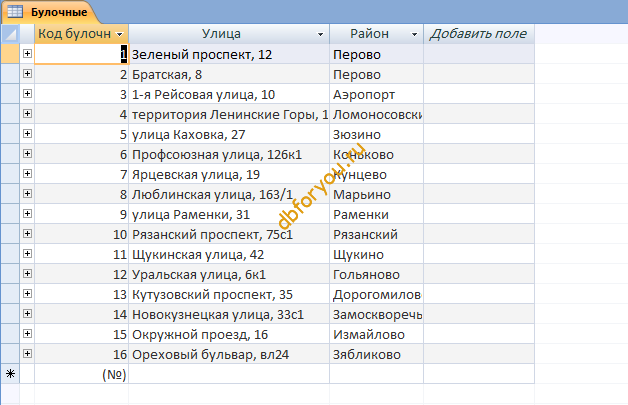Click the Зюзино district cell
The image size is (628, 405).
click(376, 134)
